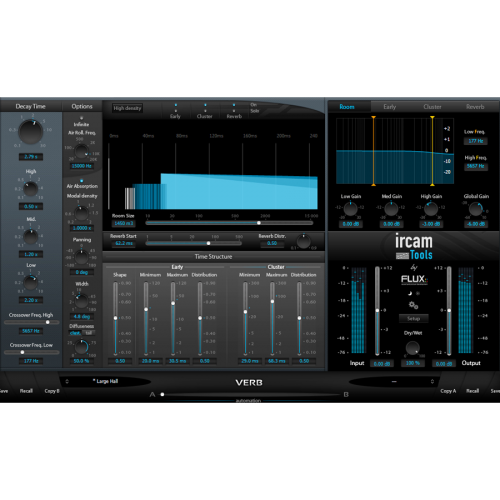Screen dimensions: 500x500
Task: Select Diffuseness clust. option
Action: (75, 333)
